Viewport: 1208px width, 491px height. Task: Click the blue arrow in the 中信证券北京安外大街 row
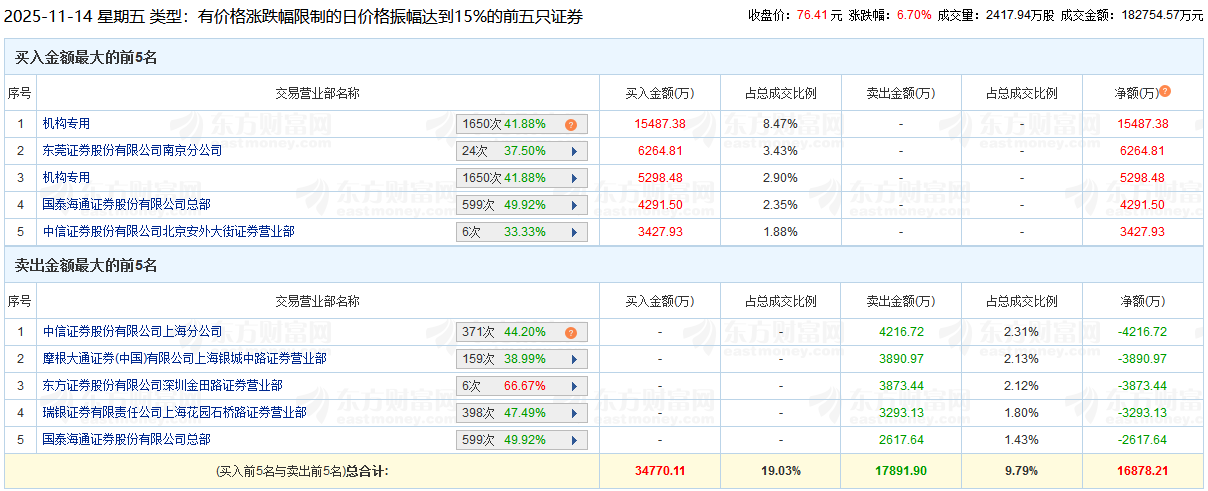(574, 233)
